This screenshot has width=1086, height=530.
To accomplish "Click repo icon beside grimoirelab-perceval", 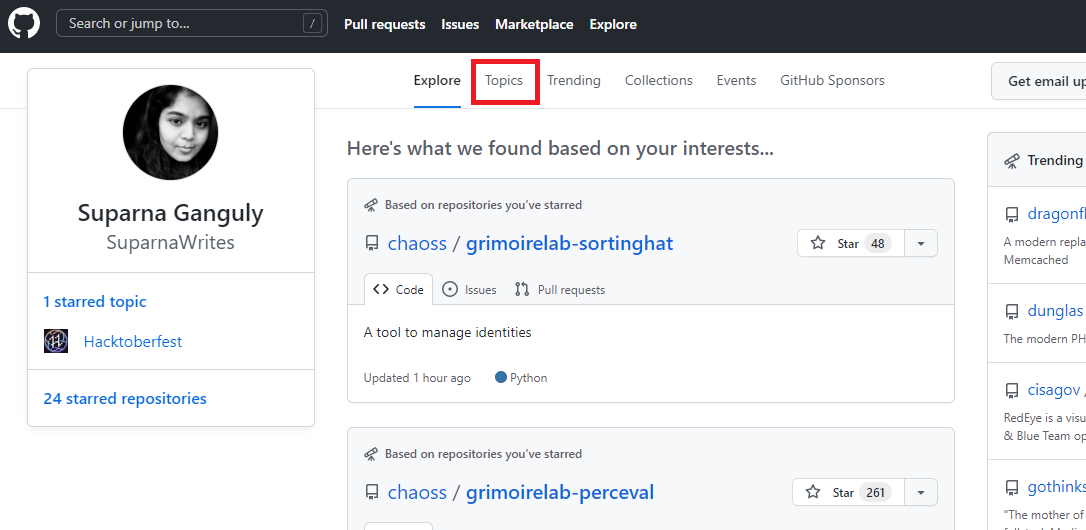I will click(372, 493).
